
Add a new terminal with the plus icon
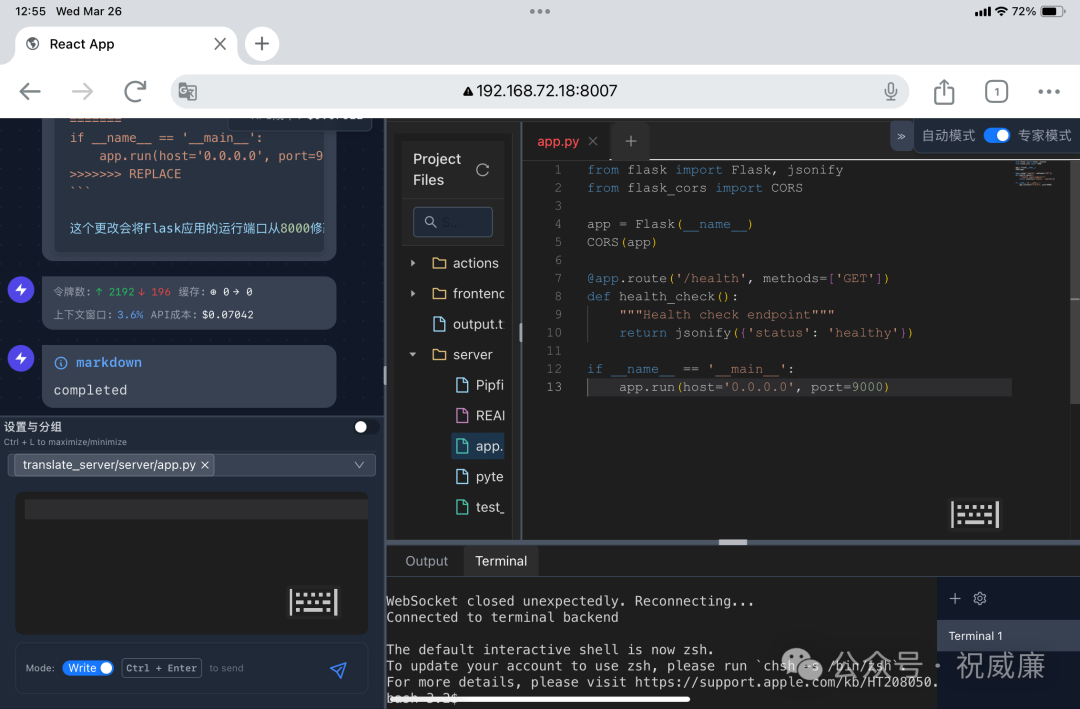tap(955, 598)
